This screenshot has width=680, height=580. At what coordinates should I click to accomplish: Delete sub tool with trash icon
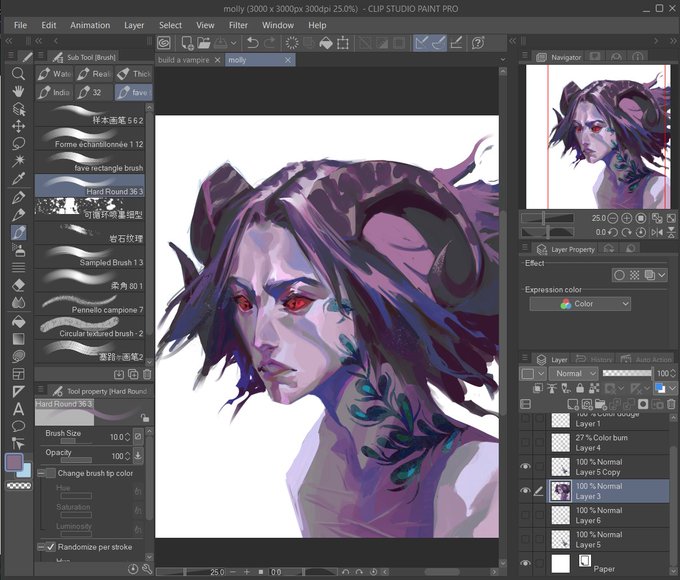coord(147,374)
